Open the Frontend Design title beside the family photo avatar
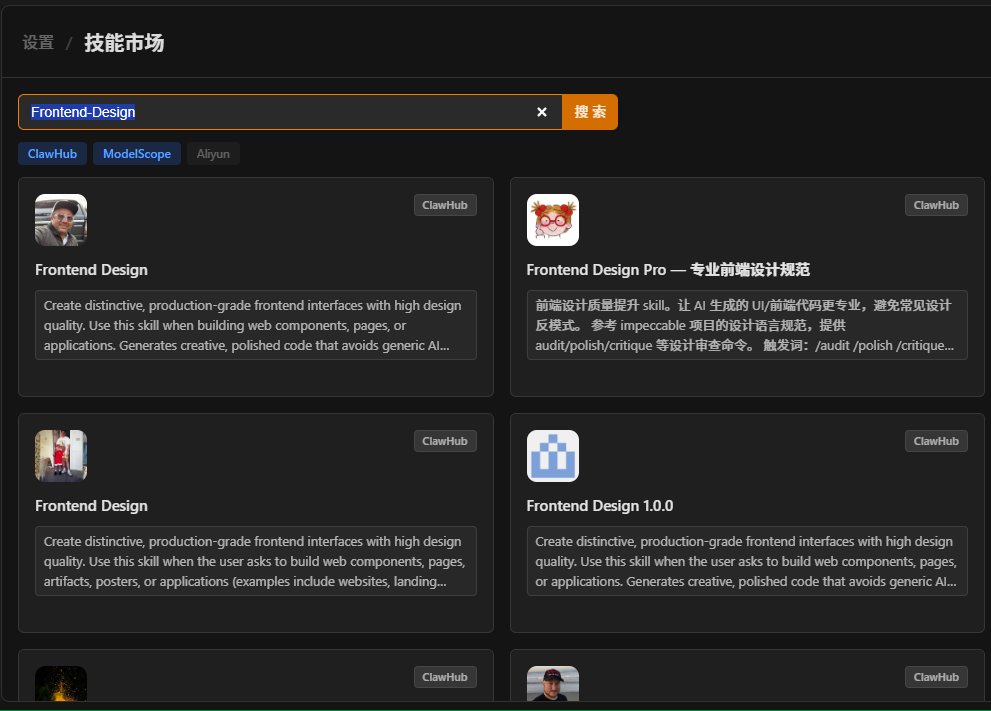This screenshot has width=991, height=711. (x=92, y=506)
